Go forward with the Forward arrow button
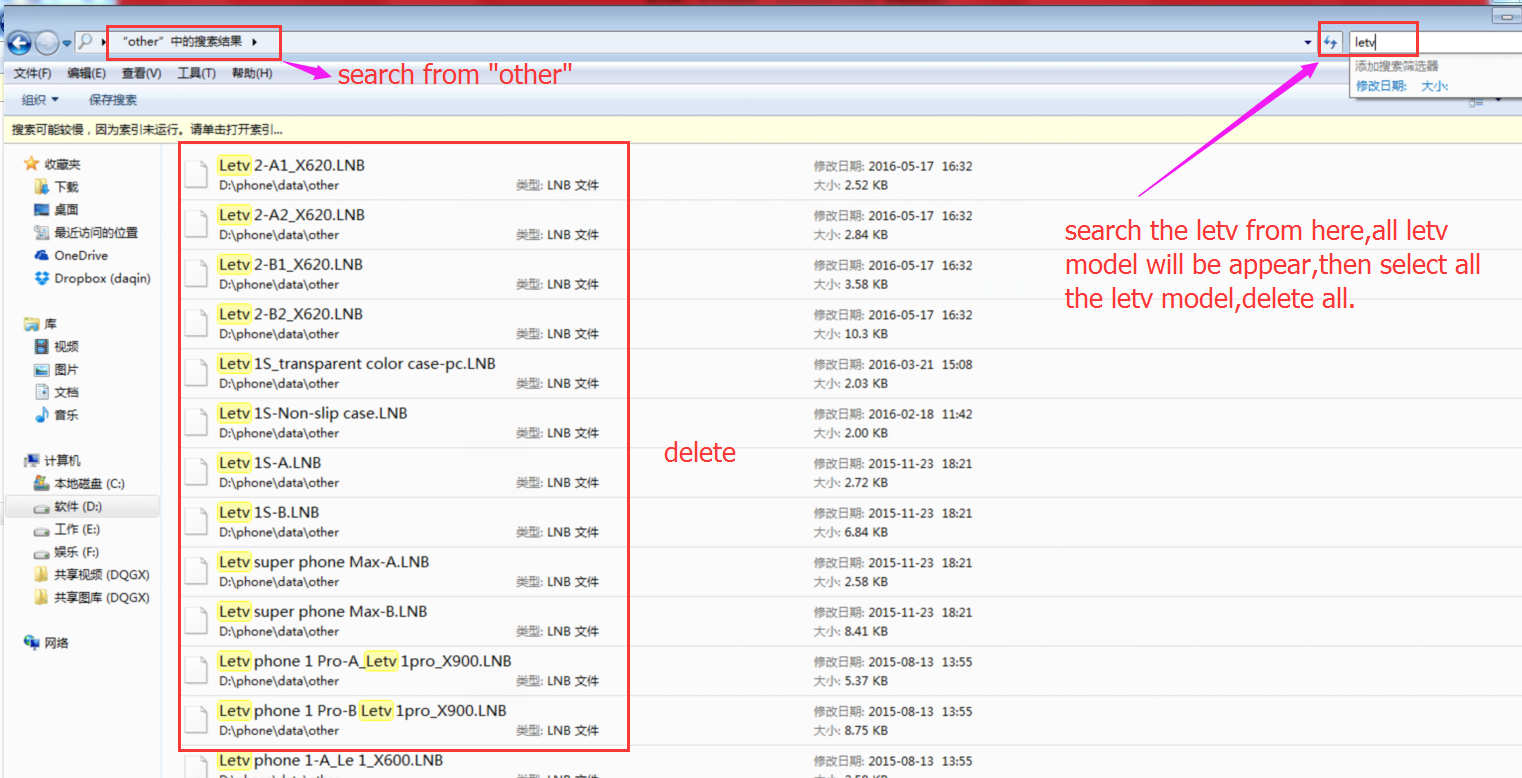 click(46, 43)
